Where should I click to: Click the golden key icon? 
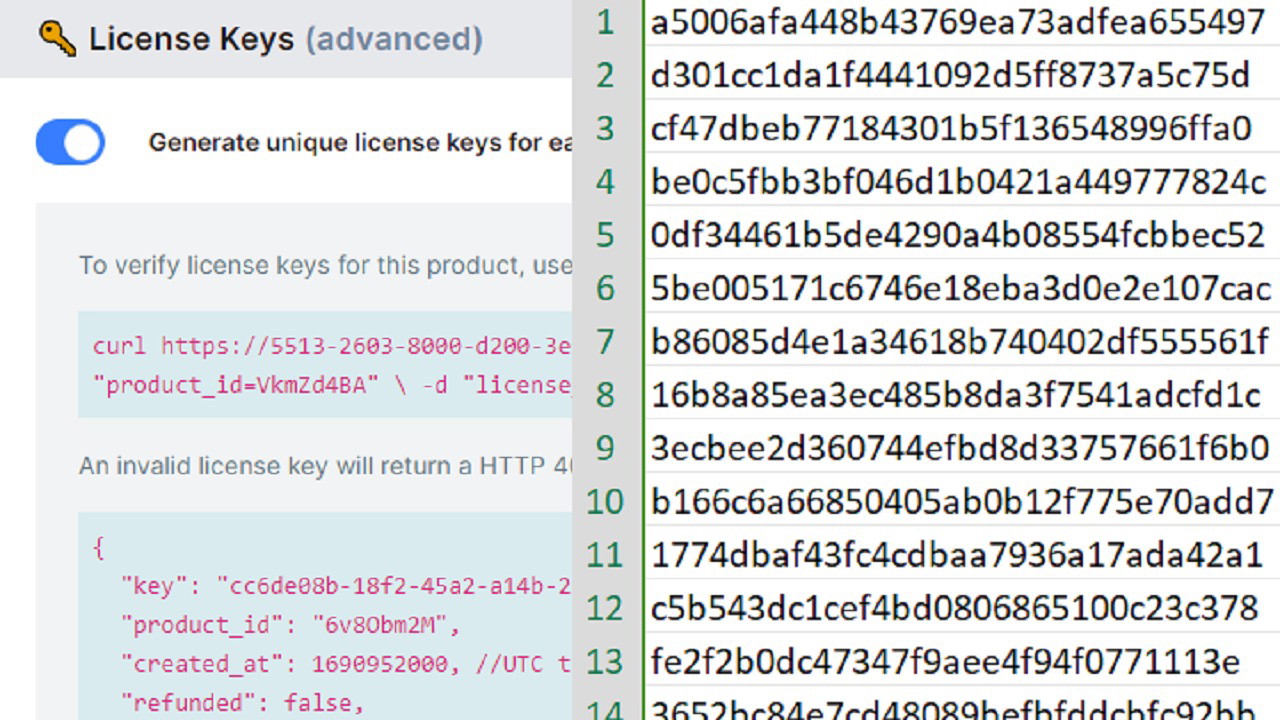[x=57, y=39]
